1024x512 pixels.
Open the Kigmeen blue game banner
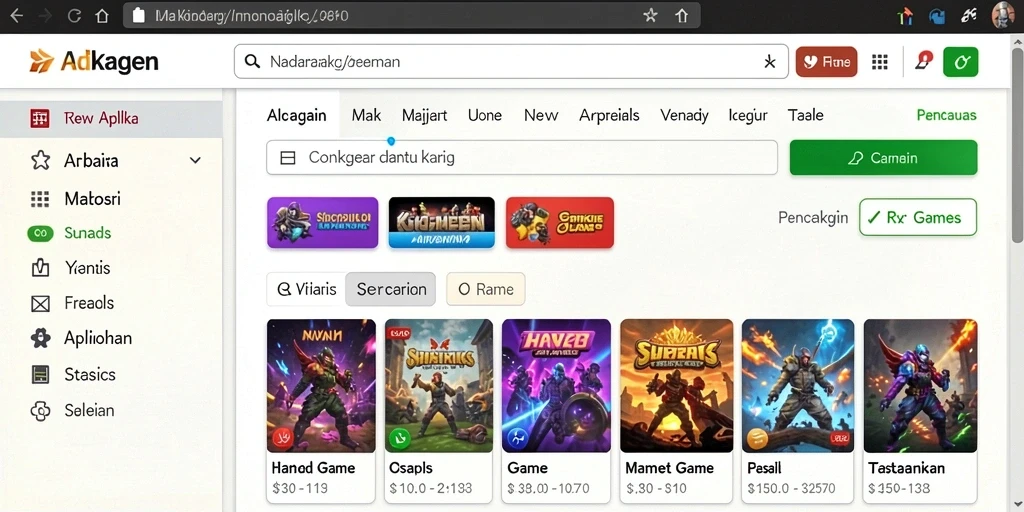441,223
